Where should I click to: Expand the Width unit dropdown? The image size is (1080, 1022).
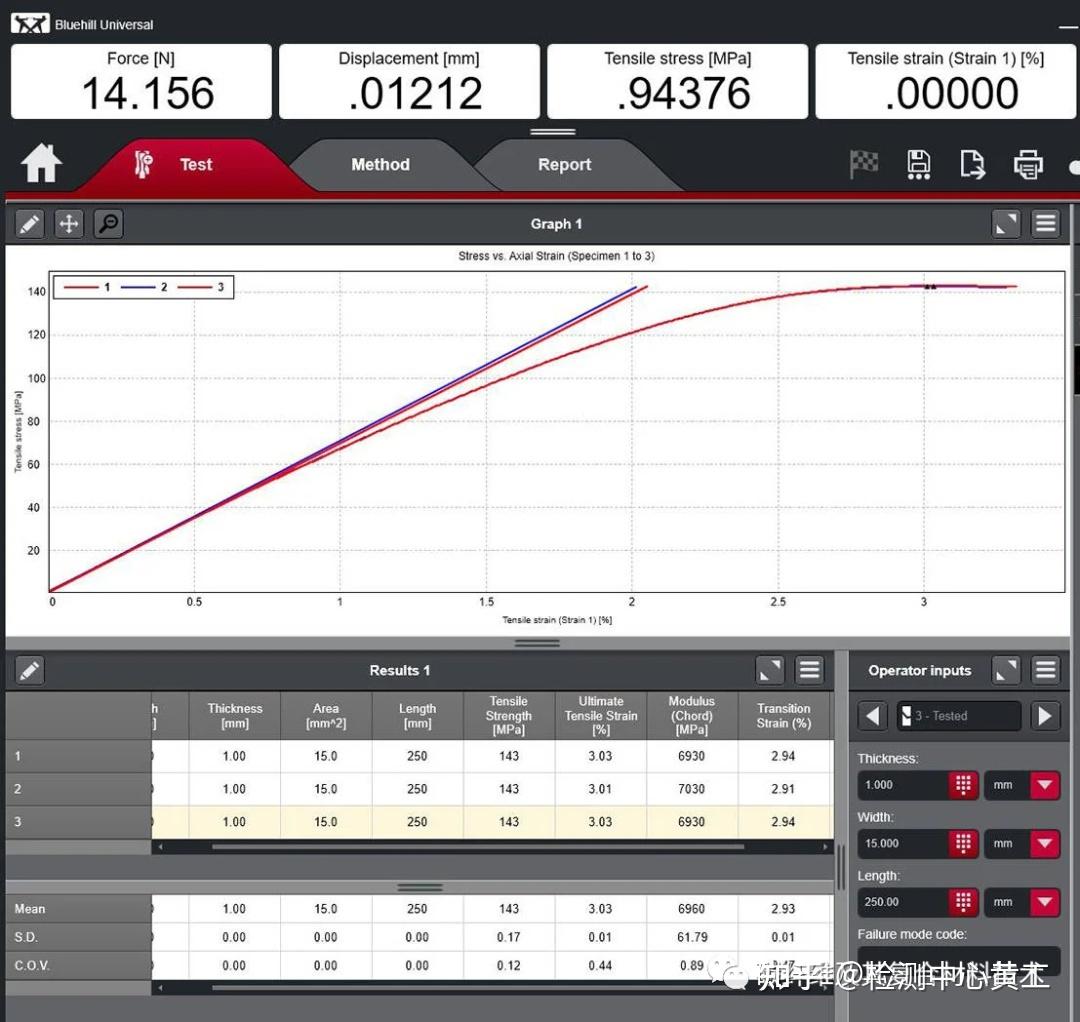click(1045, 844)
